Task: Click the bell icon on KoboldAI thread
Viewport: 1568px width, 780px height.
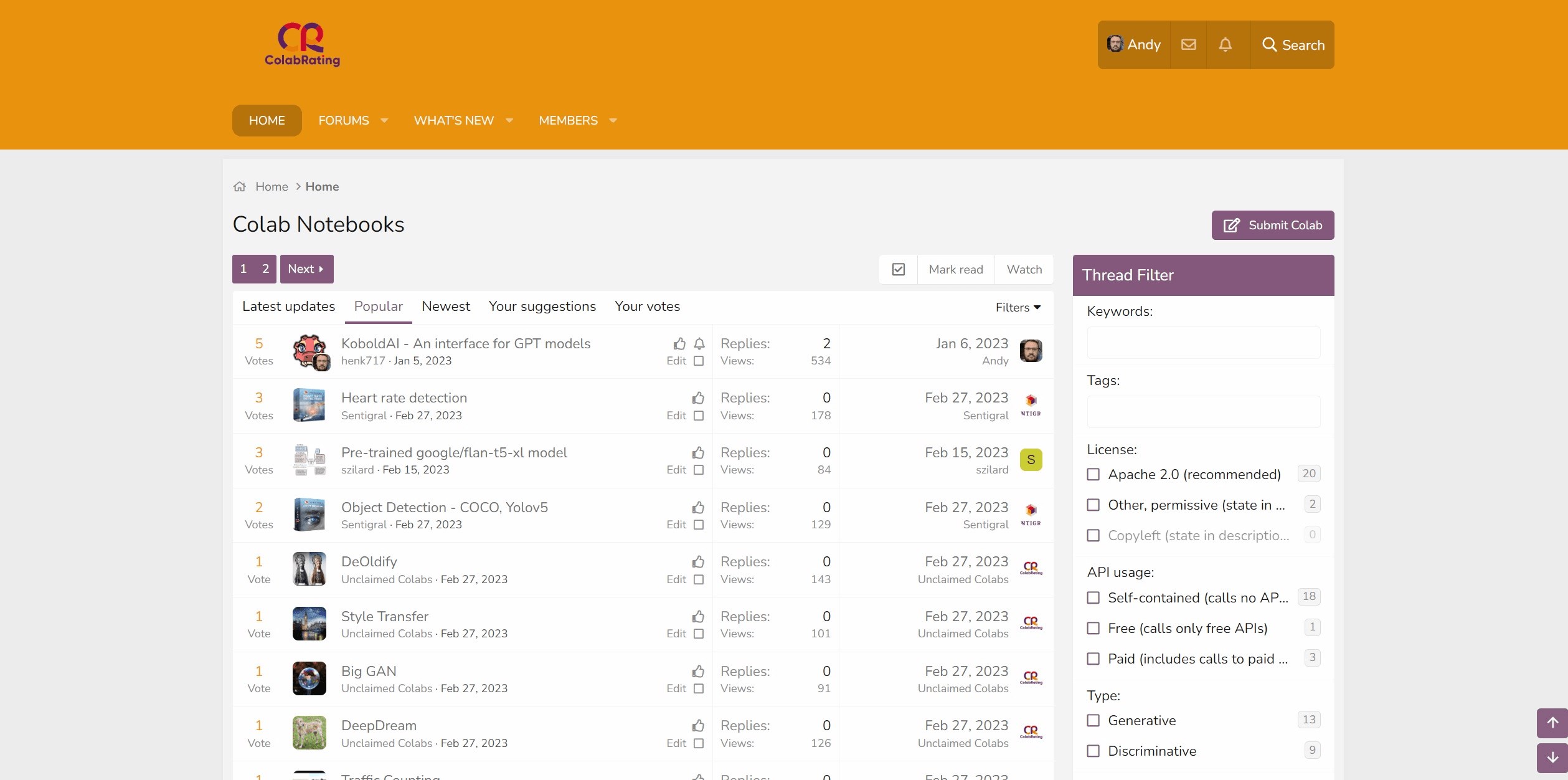Action: pos(699,344)
